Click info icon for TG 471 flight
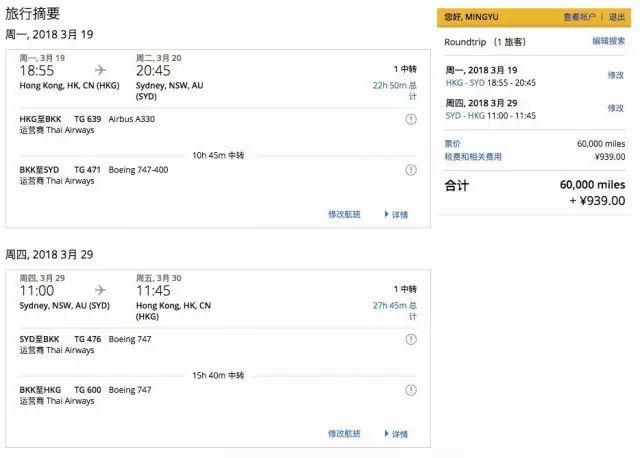 coord(411,170)
